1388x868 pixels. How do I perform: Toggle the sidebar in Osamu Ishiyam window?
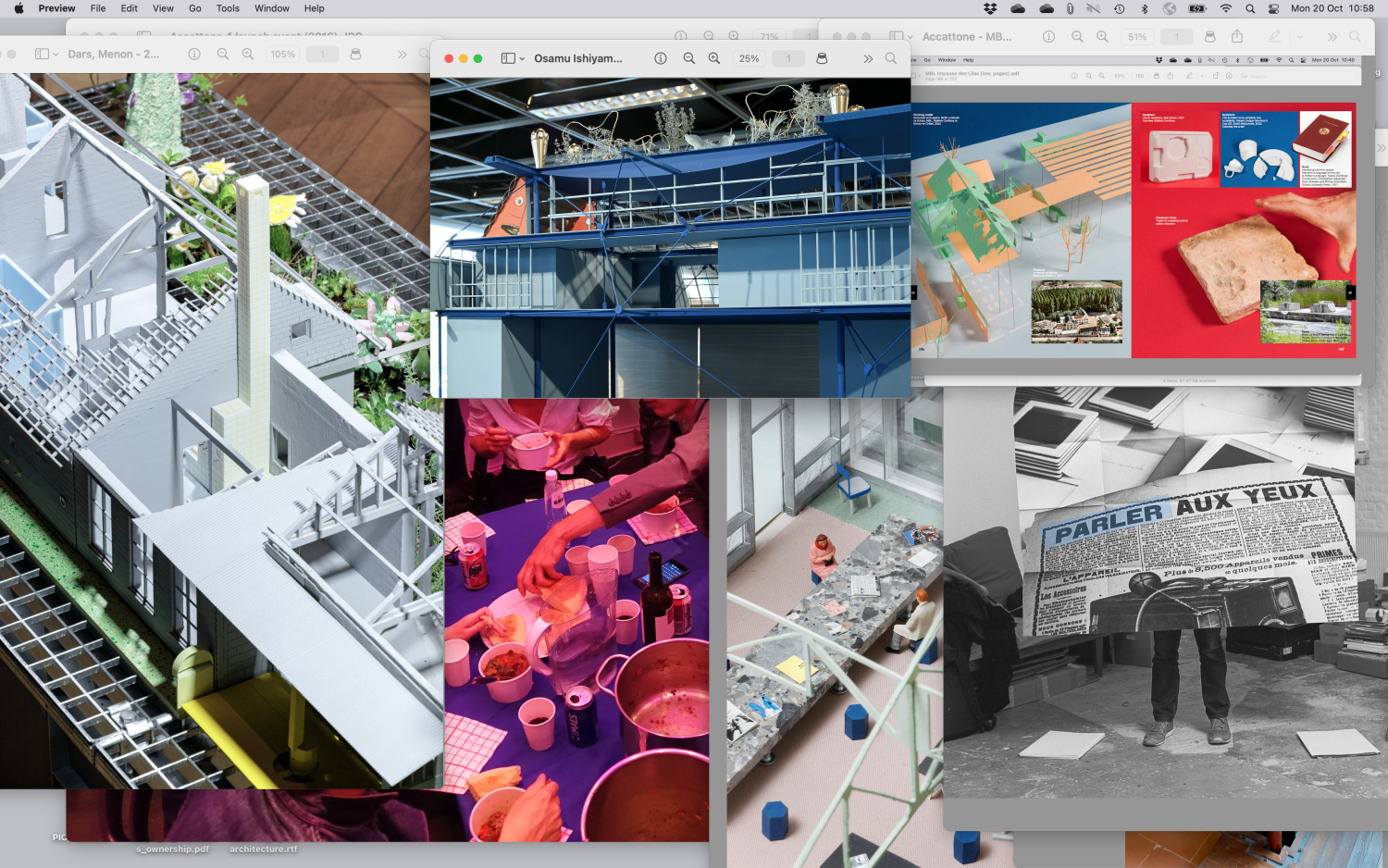507,58
